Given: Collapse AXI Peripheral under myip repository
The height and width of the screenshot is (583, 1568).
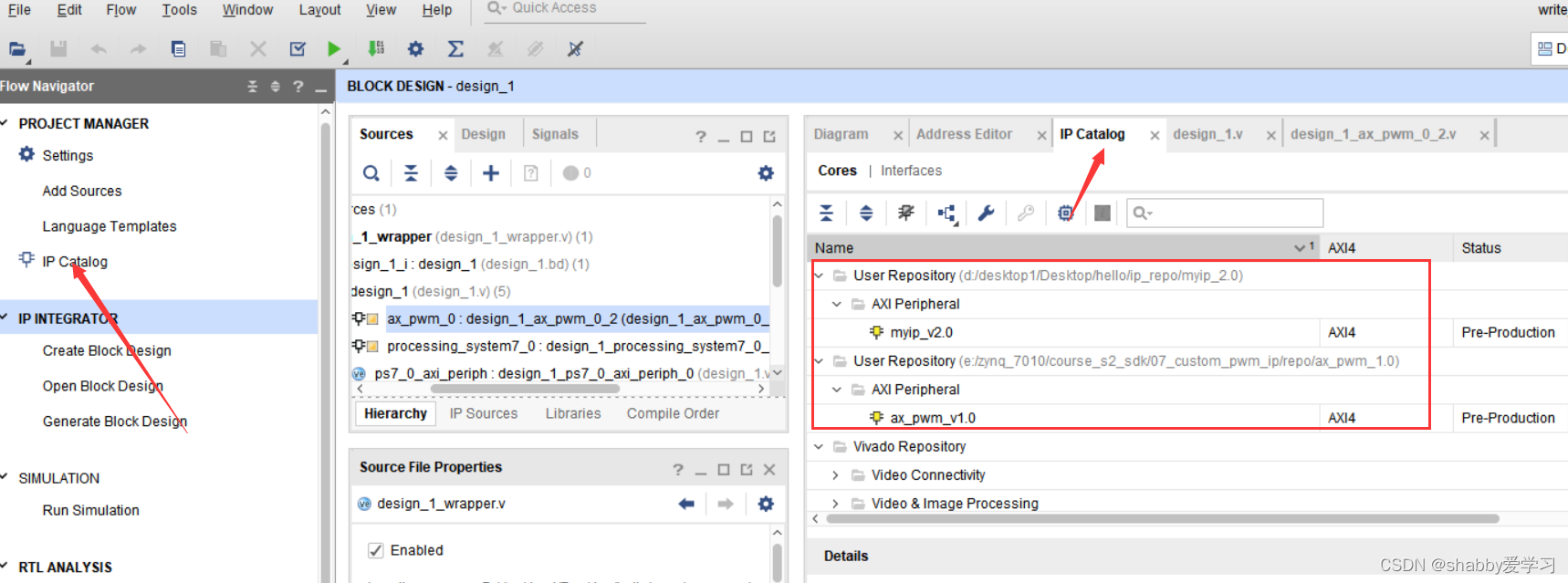Looking at the screenshot, I should (x=836, y=304).
